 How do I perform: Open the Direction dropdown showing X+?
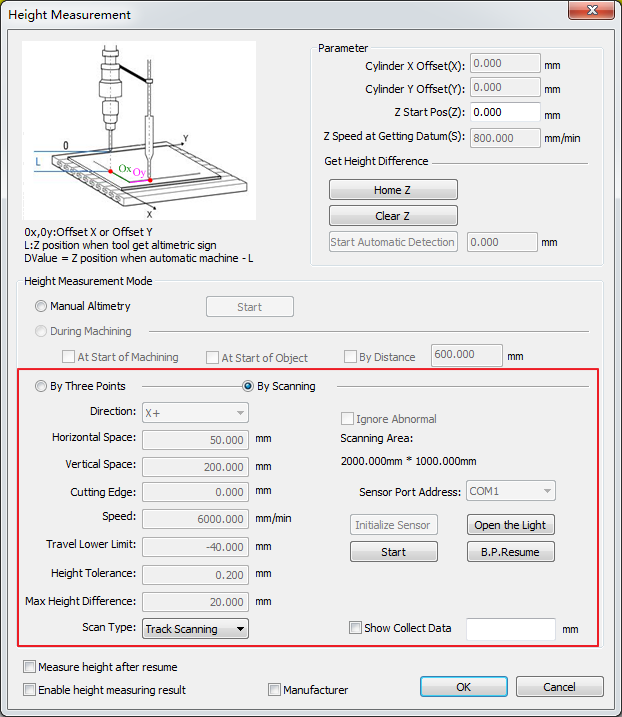(x=195, y=413)
